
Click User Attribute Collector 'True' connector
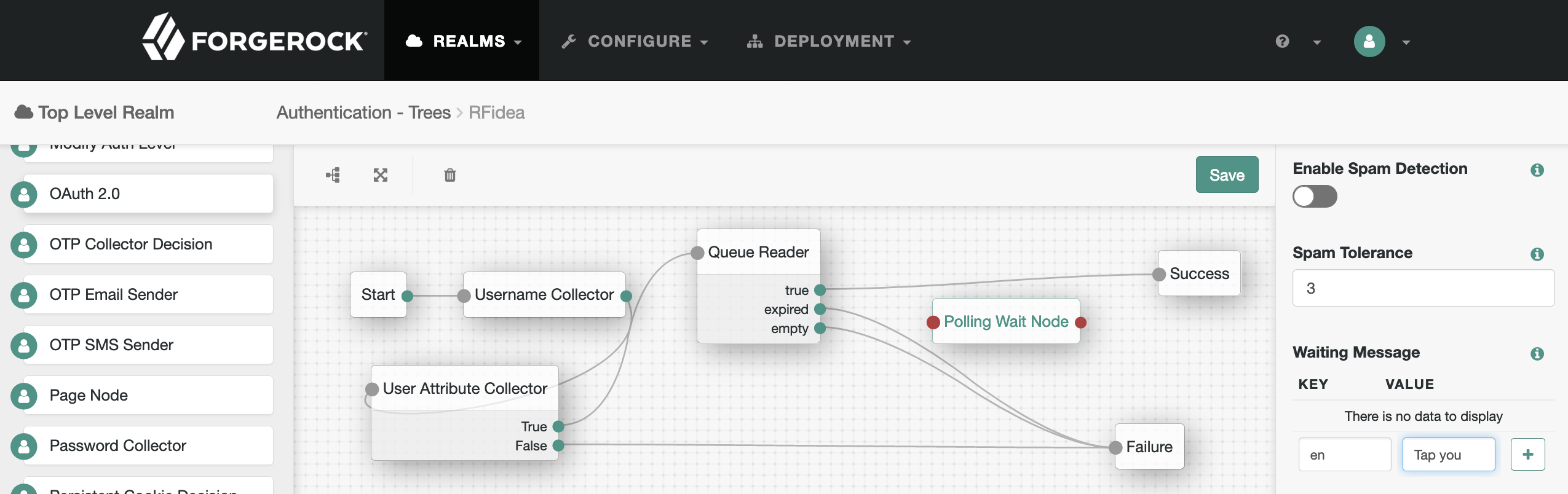coord(558,426)
